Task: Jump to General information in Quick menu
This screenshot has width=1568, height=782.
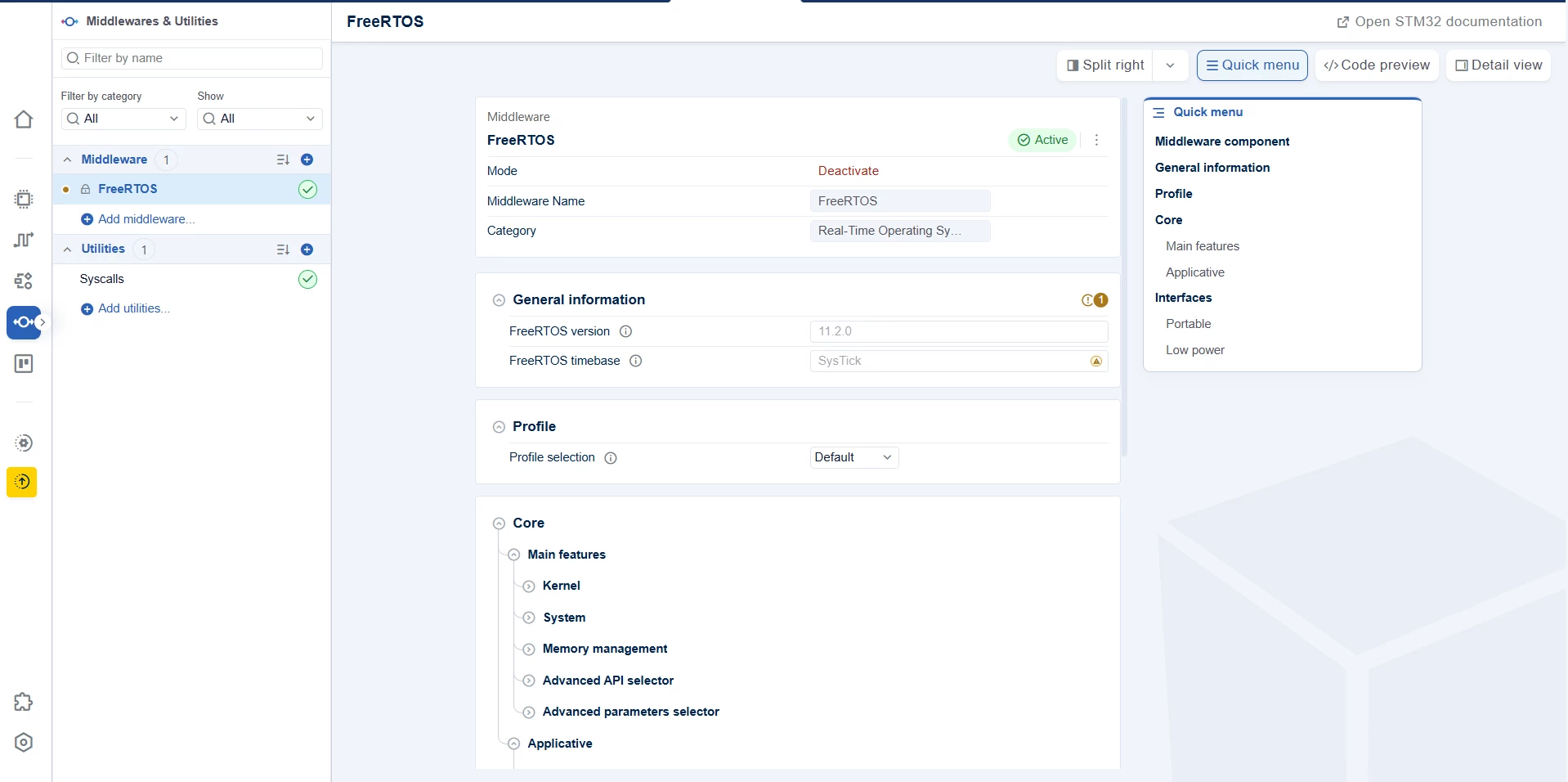Action: click(1212, 168)
